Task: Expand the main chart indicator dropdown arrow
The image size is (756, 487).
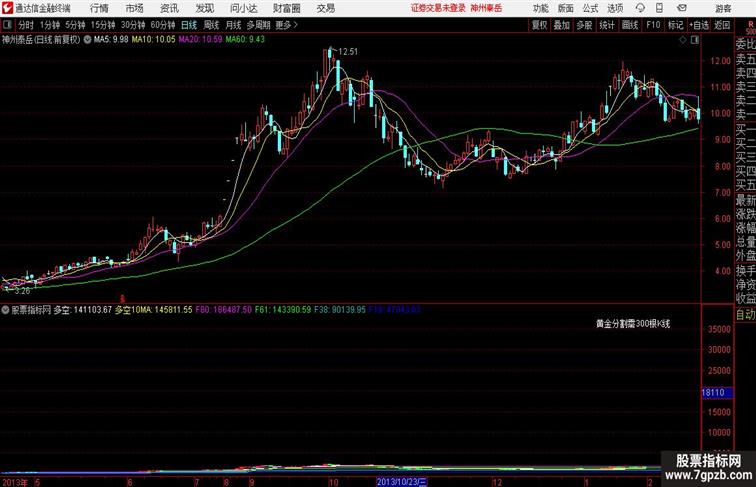Action: point(87,40)
